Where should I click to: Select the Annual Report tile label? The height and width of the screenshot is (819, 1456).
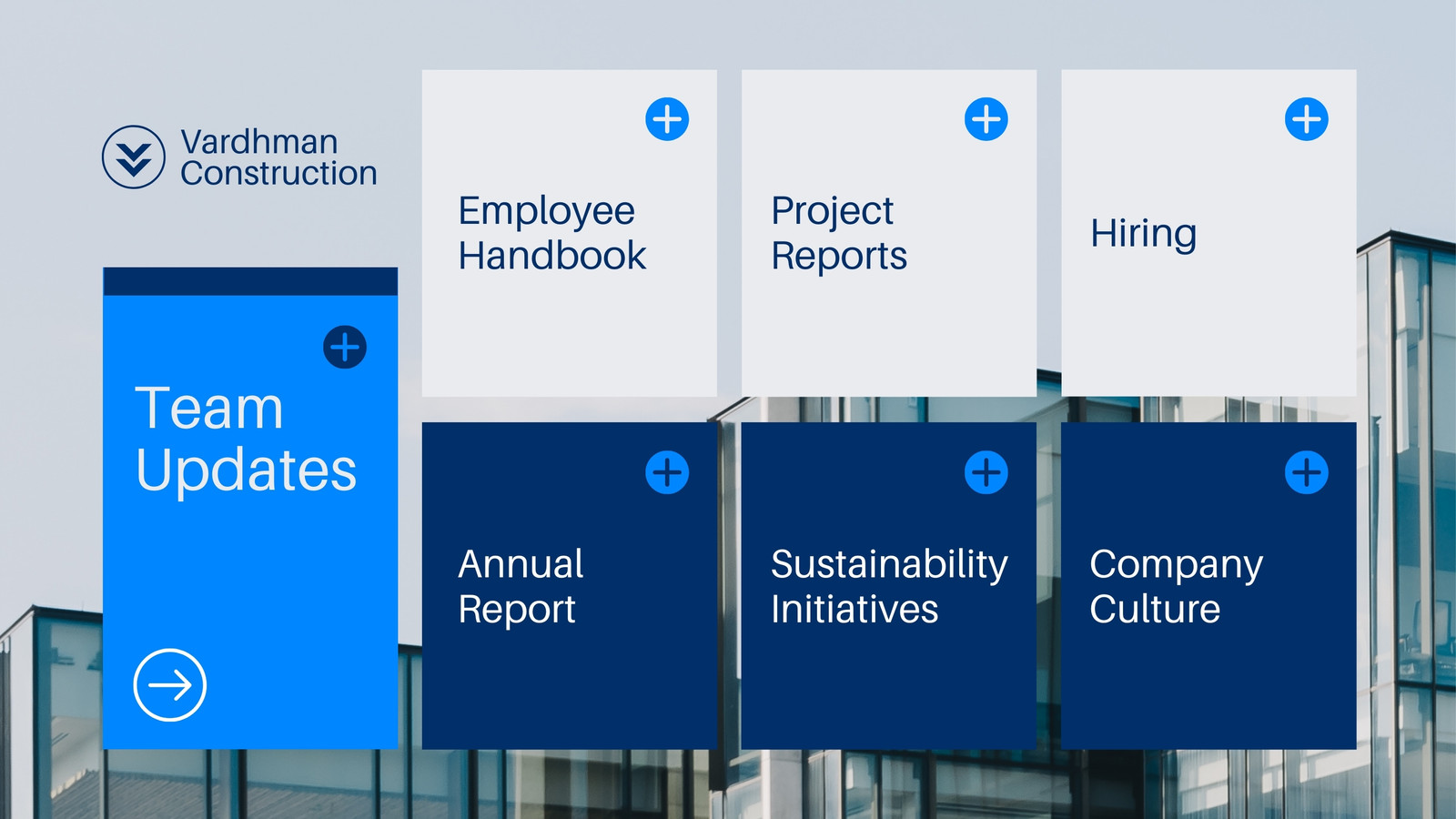521,587
